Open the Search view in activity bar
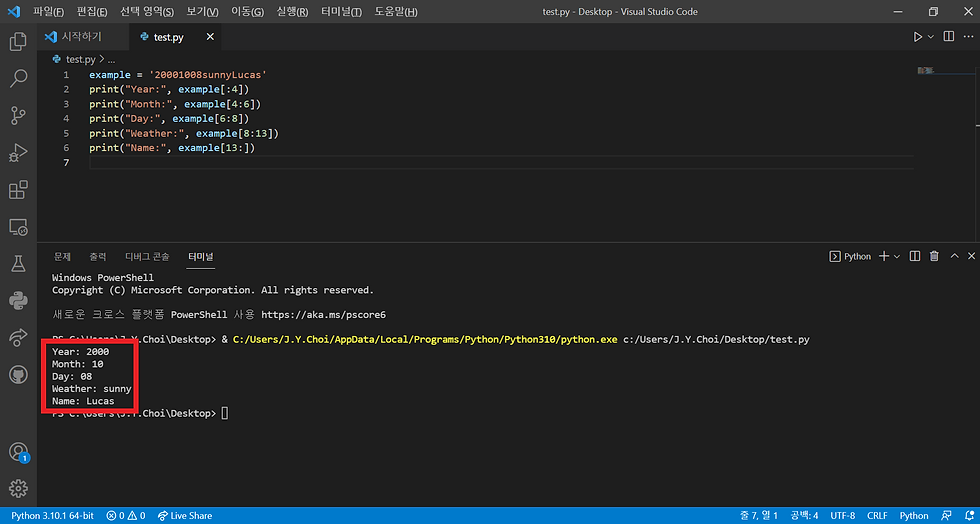 [x=18, y=79]
